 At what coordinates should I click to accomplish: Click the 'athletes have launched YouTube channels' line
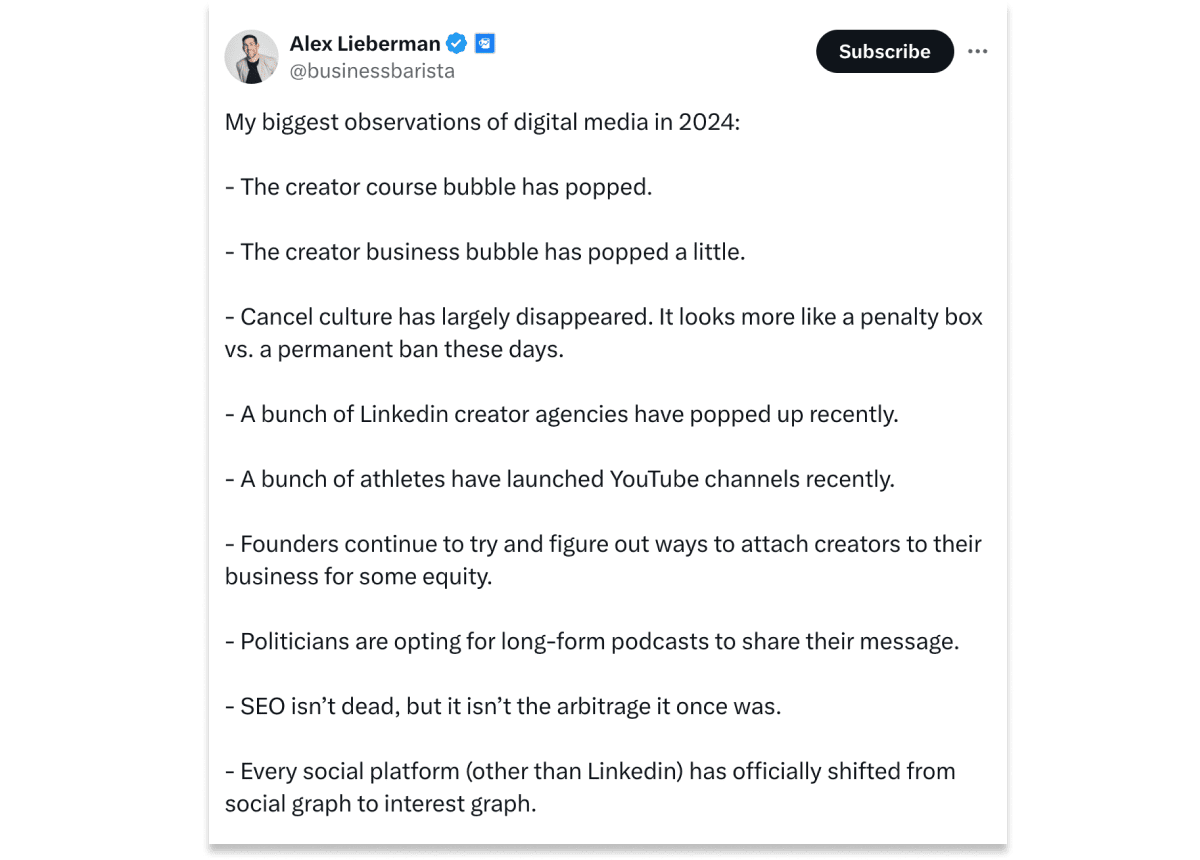click(x=560, y=479)
